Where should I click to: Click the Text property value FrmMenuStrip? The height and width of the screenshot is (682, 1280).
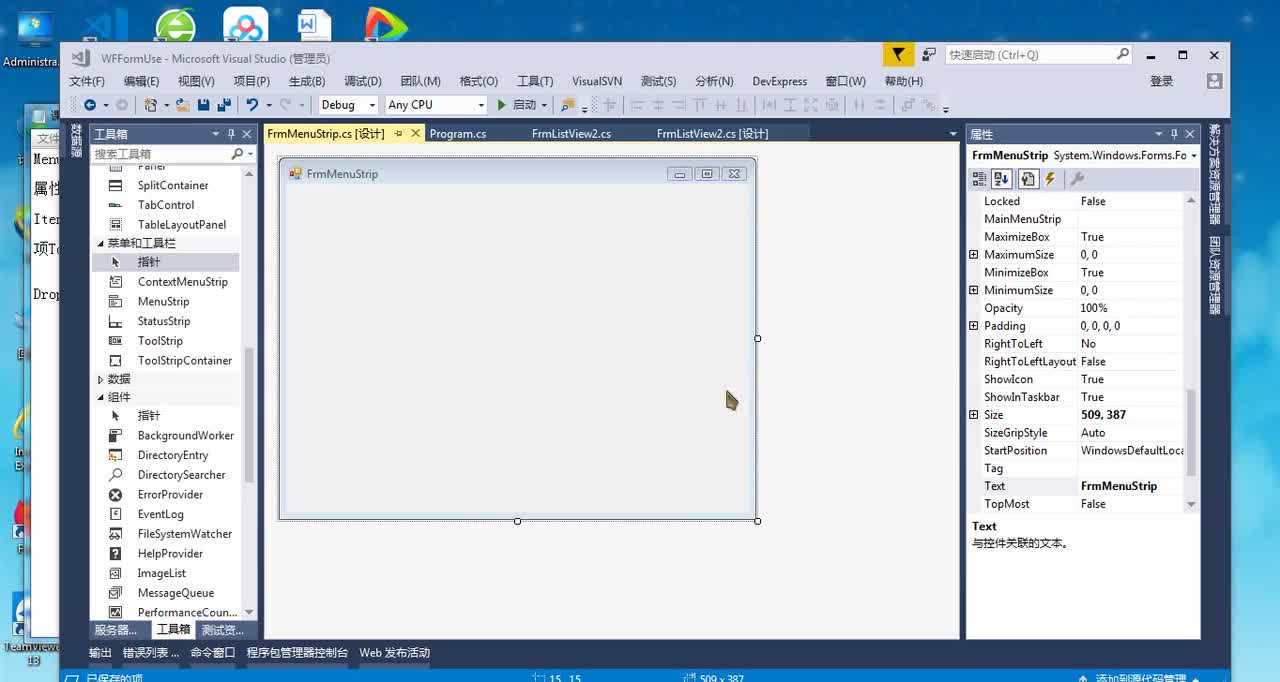pyautogui.click(x=1131, y=486)
